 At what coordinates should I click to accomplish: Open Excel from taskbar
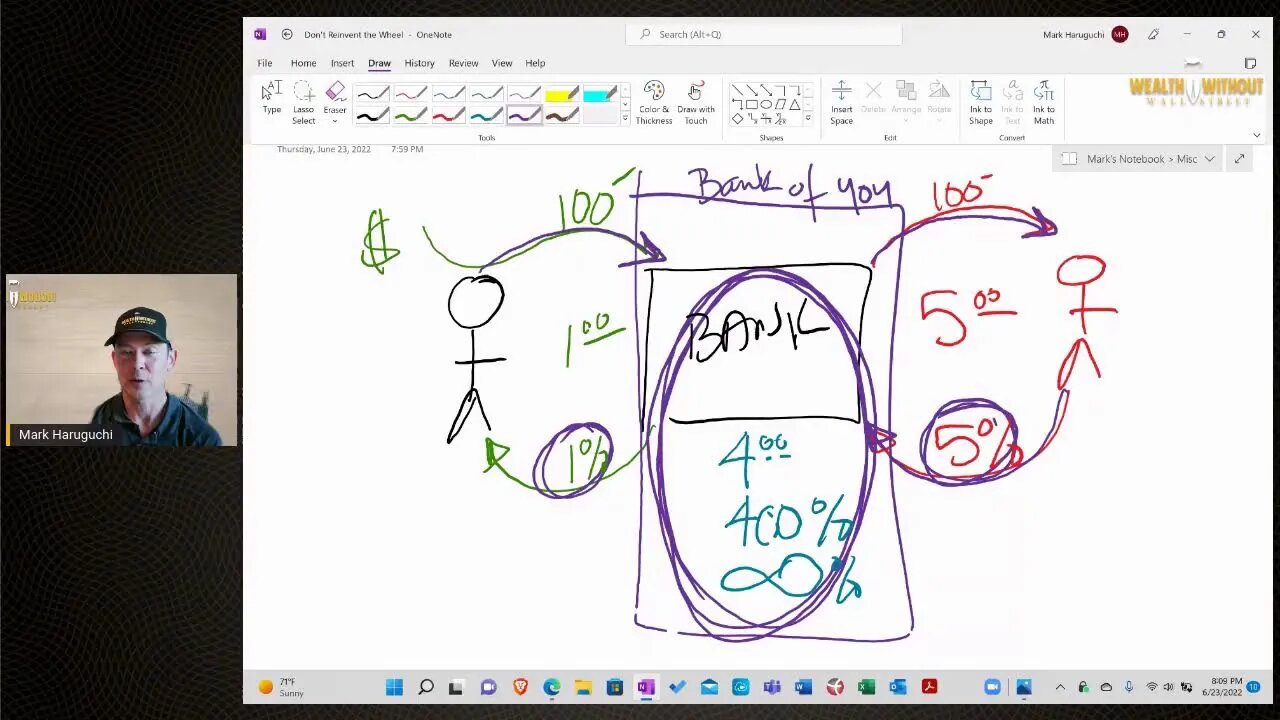point(866,687)
